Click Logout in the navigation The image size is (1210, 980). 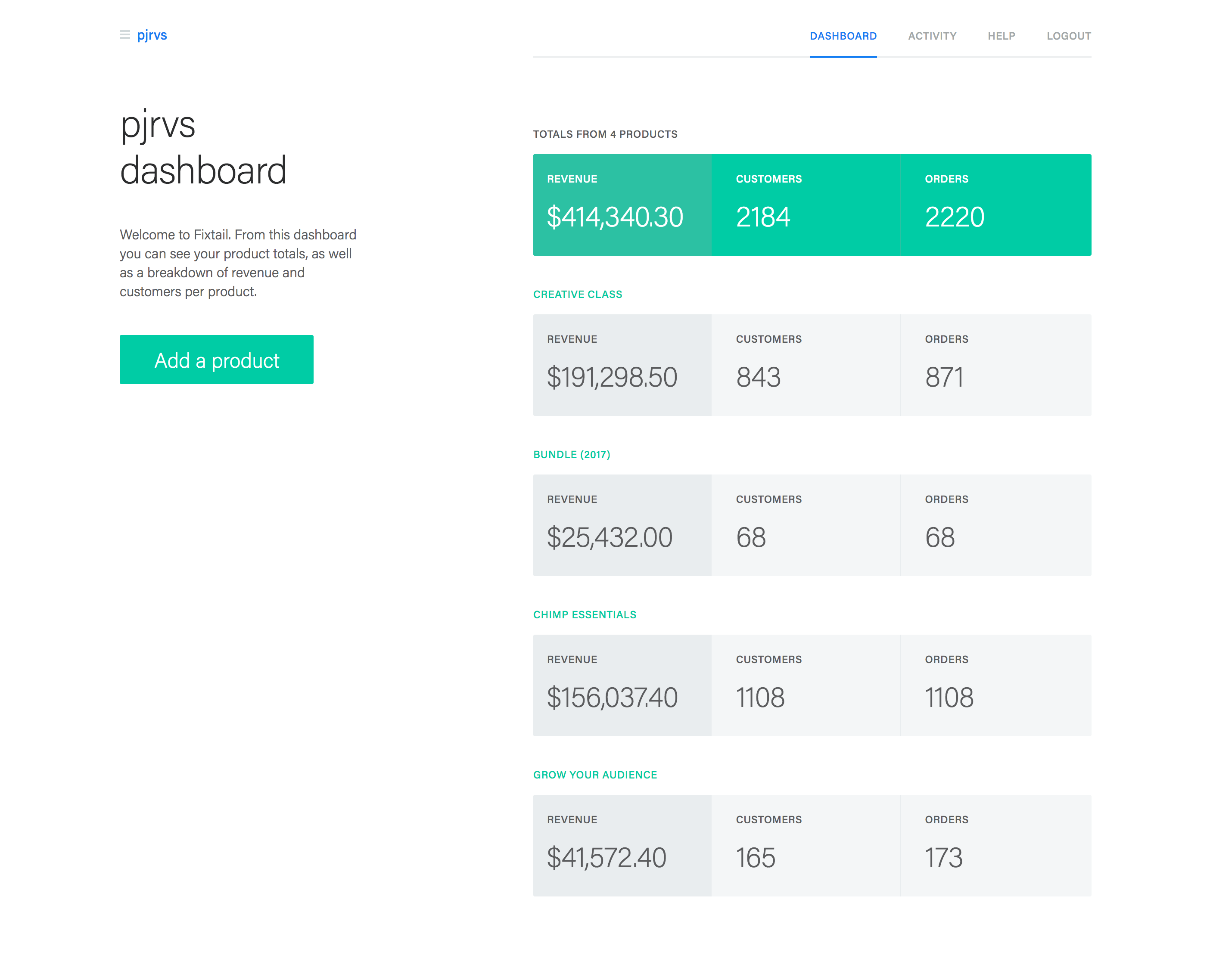[1068, 36]
